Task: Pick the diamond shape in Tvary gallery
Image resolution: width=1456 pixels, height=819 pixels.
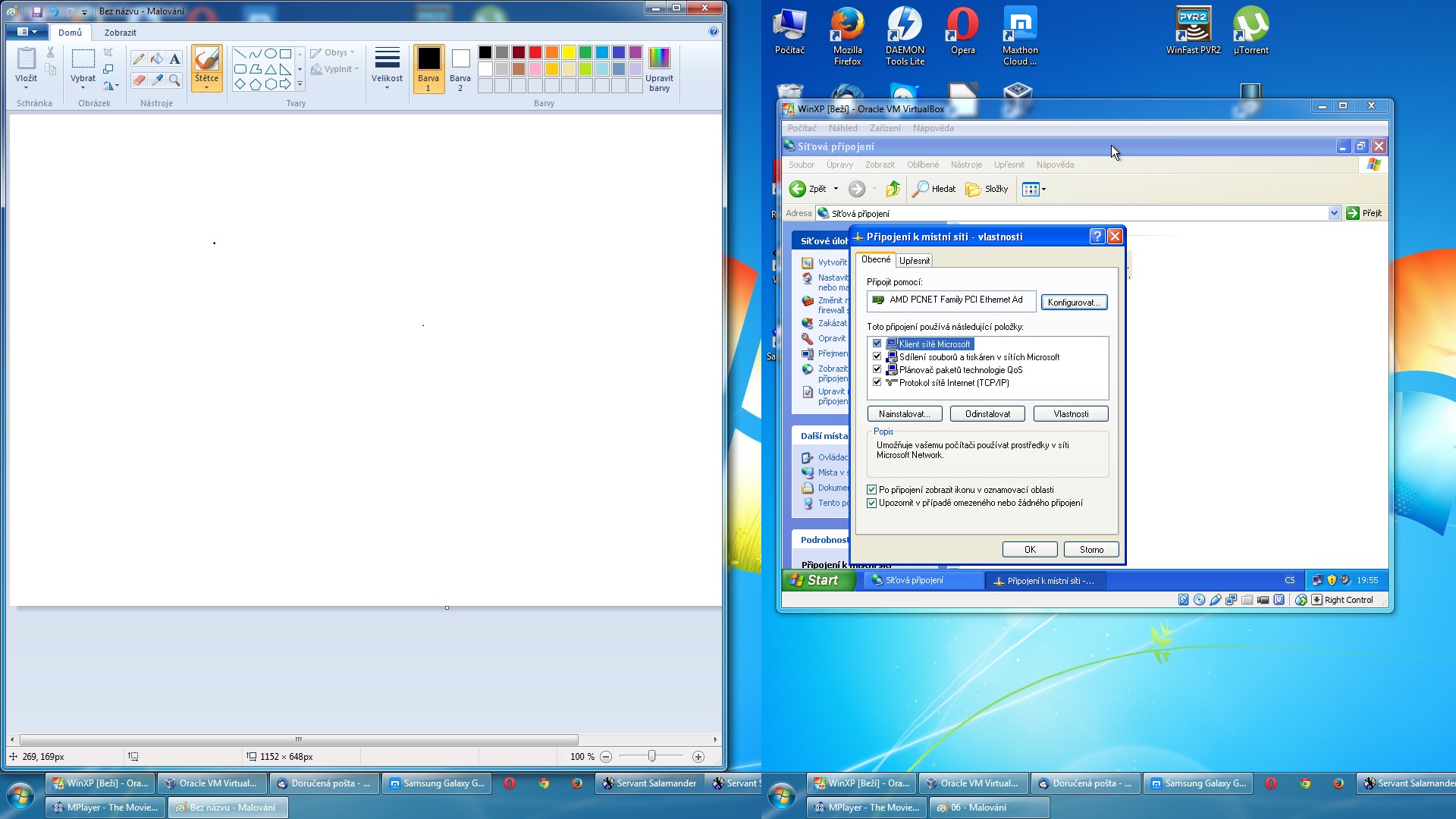Action: 240,84
